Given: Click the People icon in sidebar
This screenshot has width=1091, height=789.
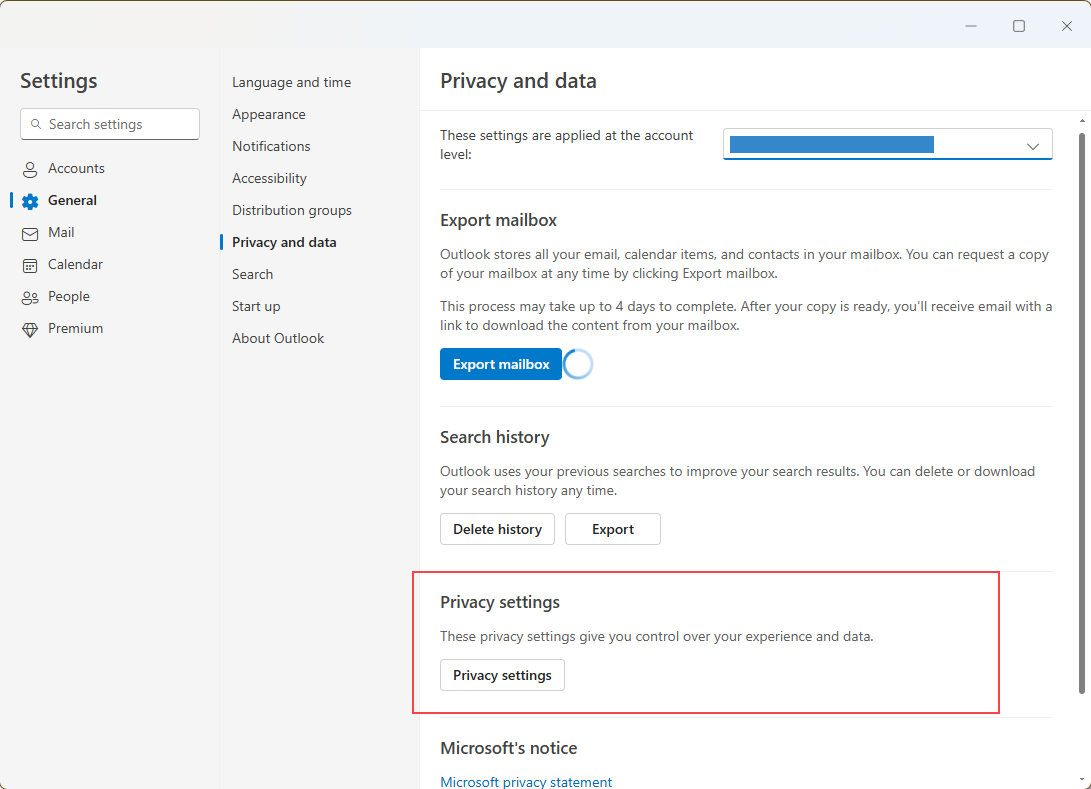Looking at the screenshot, I should click(30, 298).
